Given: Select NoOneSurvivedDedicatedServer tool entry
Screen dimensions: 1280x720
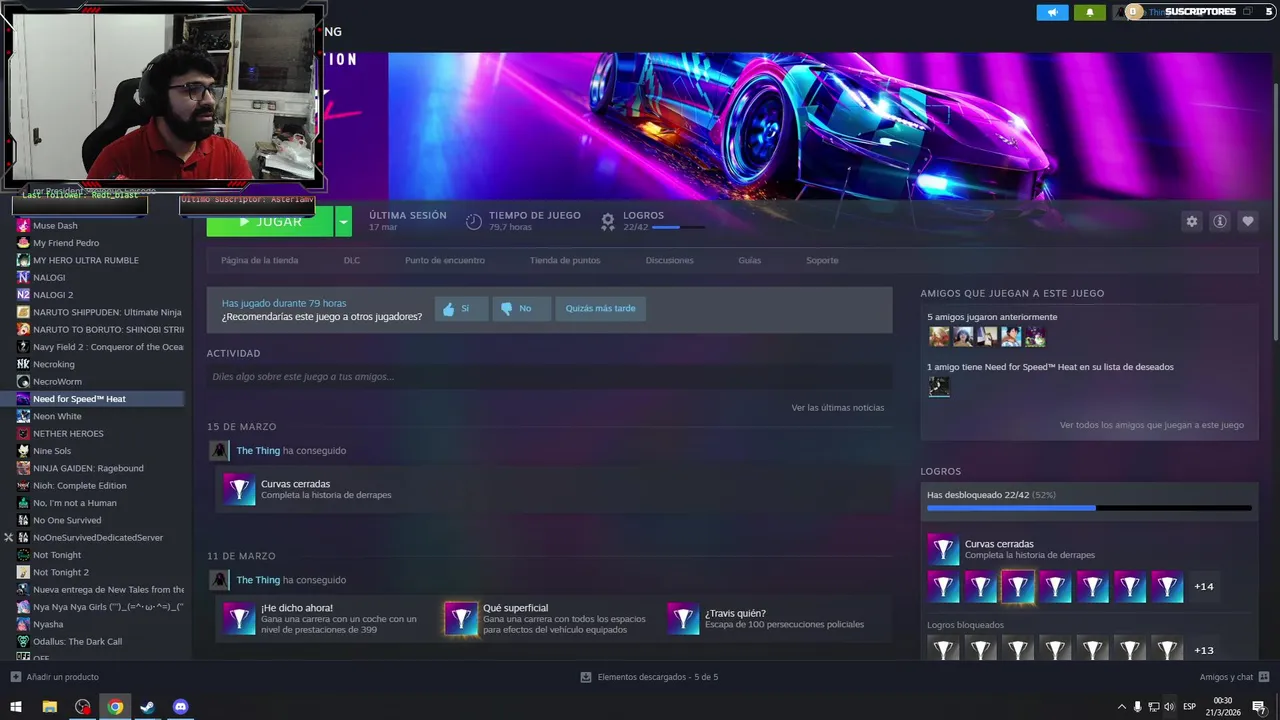Looking at the screenshot, I should tap(98, 538).
